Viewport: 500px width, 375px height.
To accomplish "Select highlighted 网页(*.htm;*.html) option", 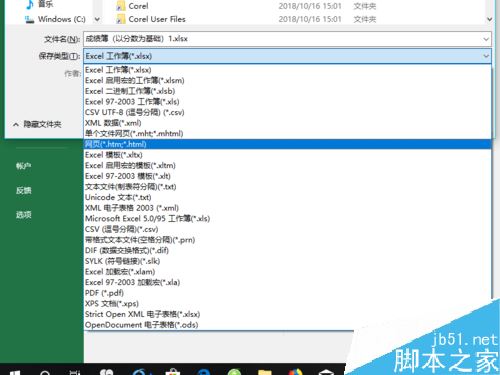I will tap(288, 144).
